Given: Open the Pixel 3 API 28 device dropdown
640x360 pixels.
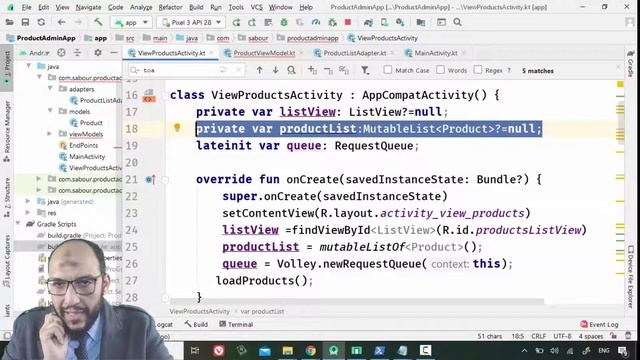Looking at the screenshot, I should (191, 22).
